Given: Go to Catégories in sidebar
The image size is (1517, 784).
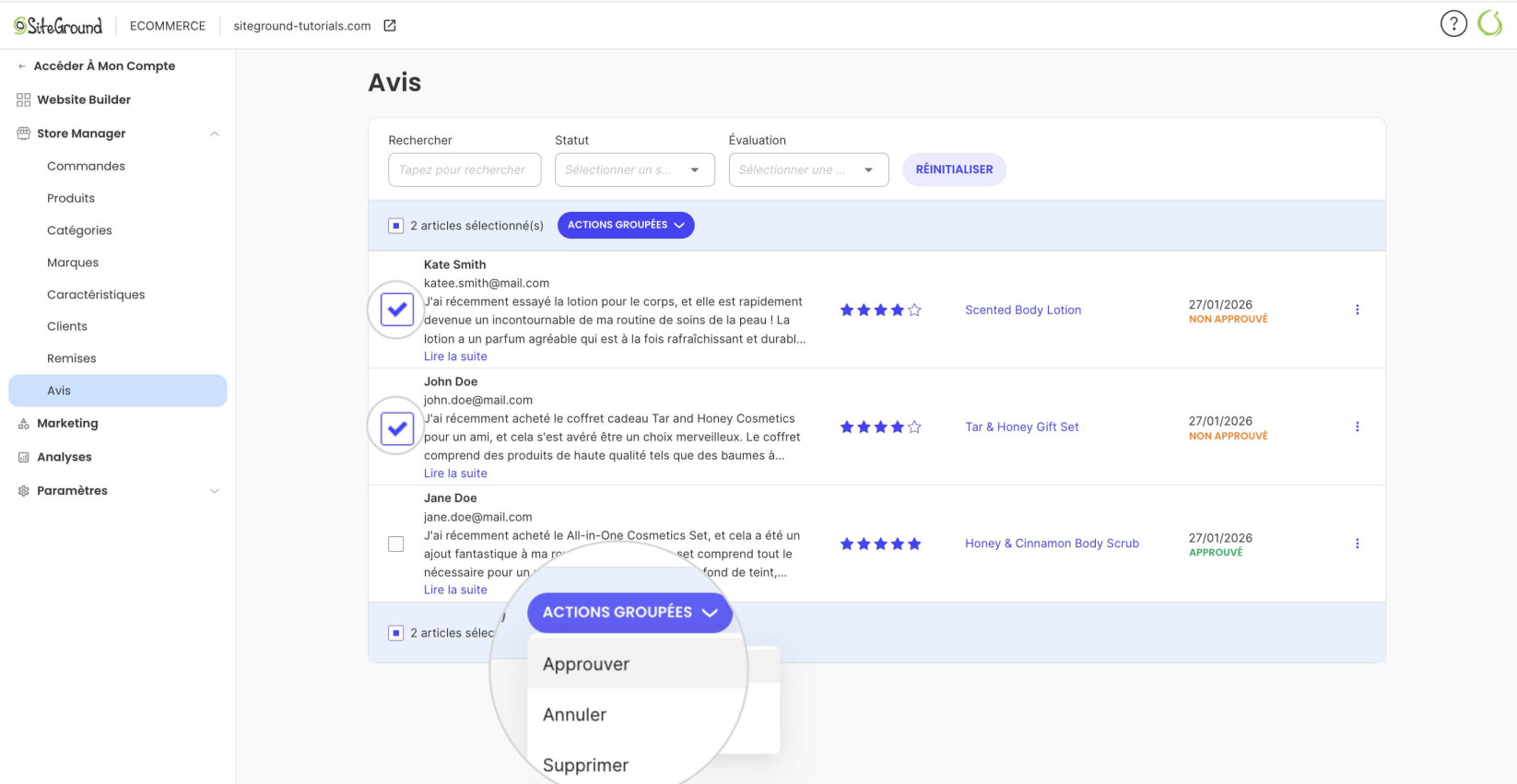Looking at the screenshot, I should (79, 230).
